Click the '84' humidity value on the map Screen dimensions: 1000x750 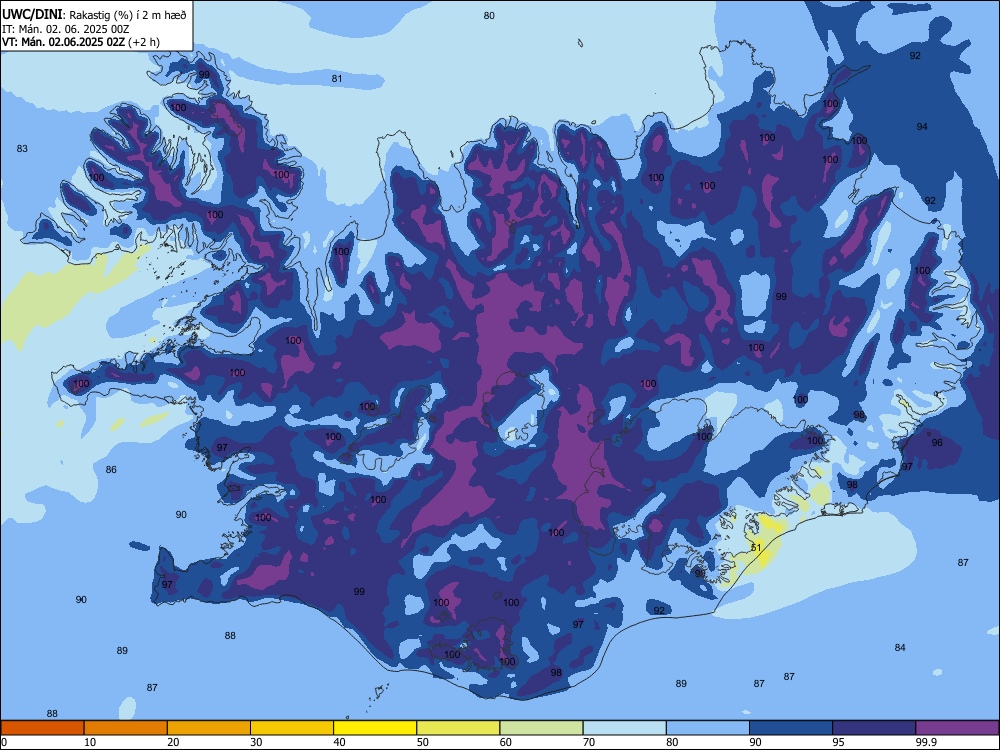[900, 647]
